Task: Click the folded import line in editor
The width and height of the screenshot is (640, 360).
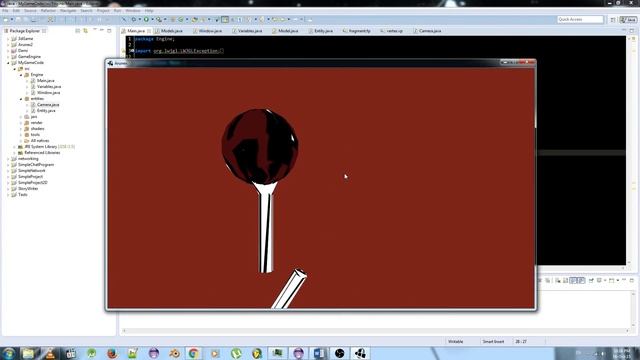Action: (180, 51)
